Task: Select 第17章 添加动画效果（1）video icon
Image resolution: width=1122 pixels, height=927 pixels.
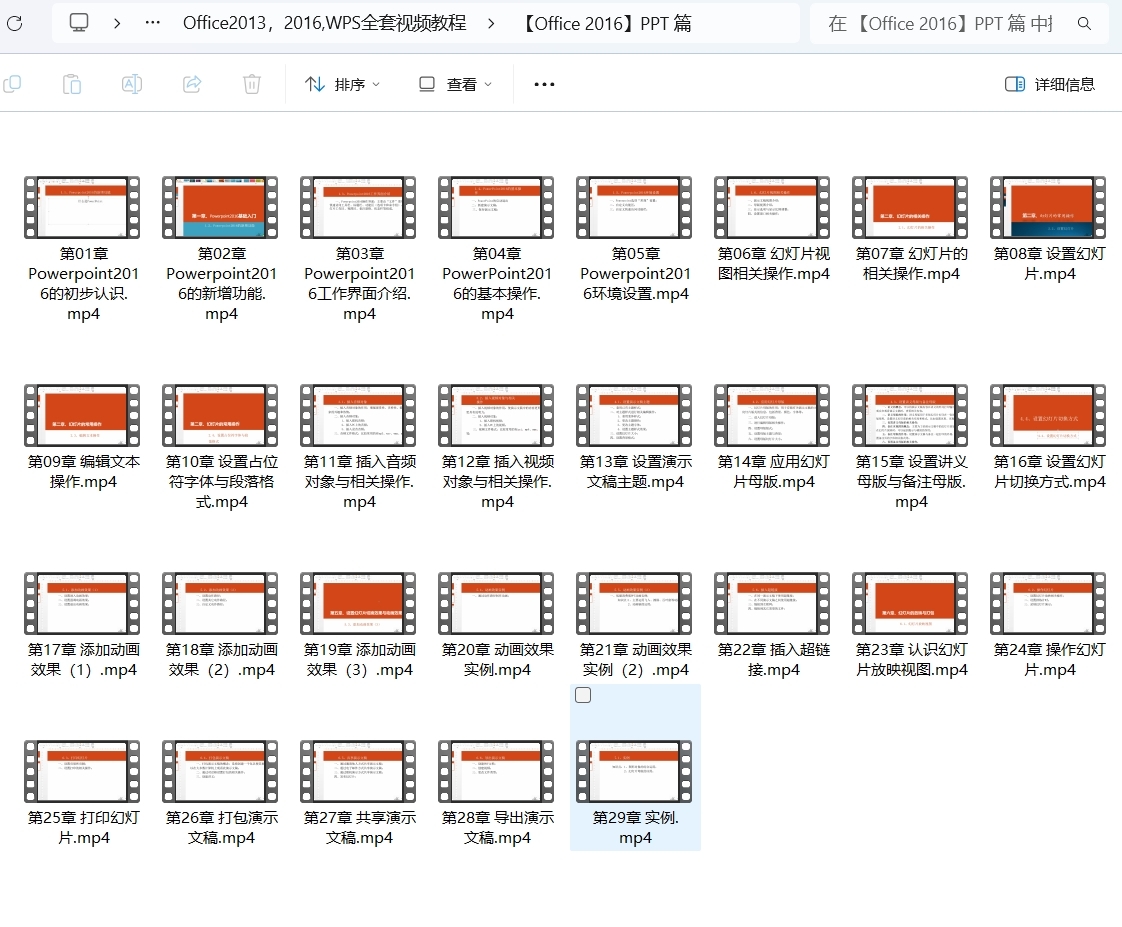Action: 82,603
